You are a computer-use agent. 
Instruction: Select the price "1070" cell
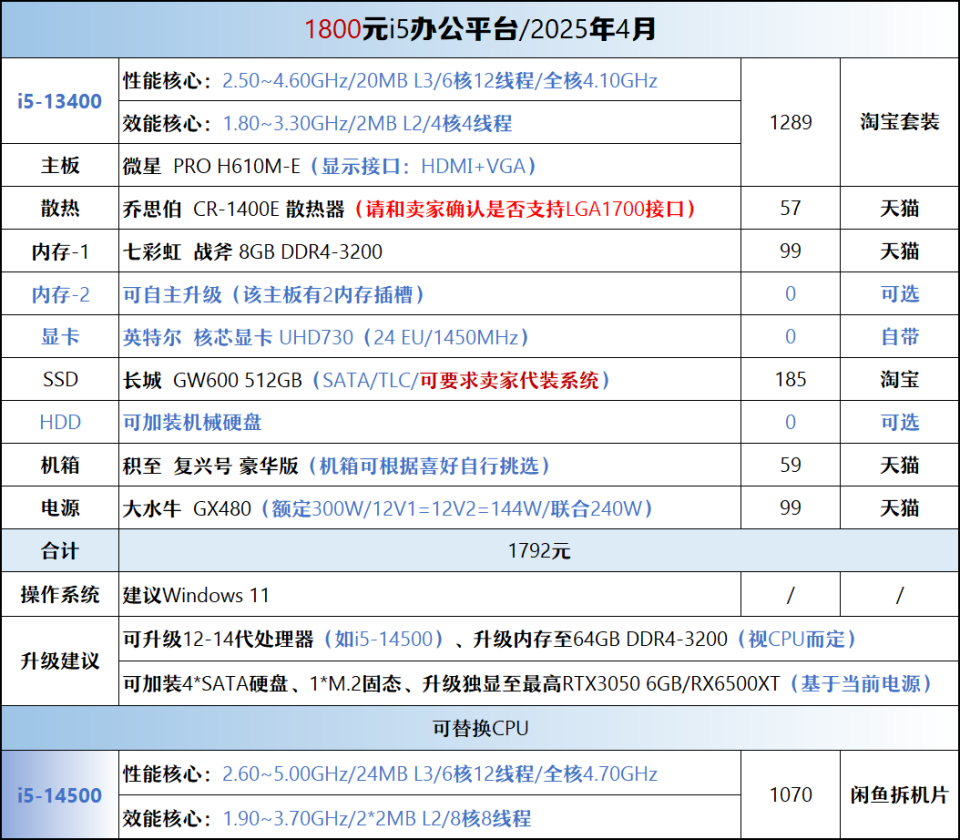coord(790,795)
